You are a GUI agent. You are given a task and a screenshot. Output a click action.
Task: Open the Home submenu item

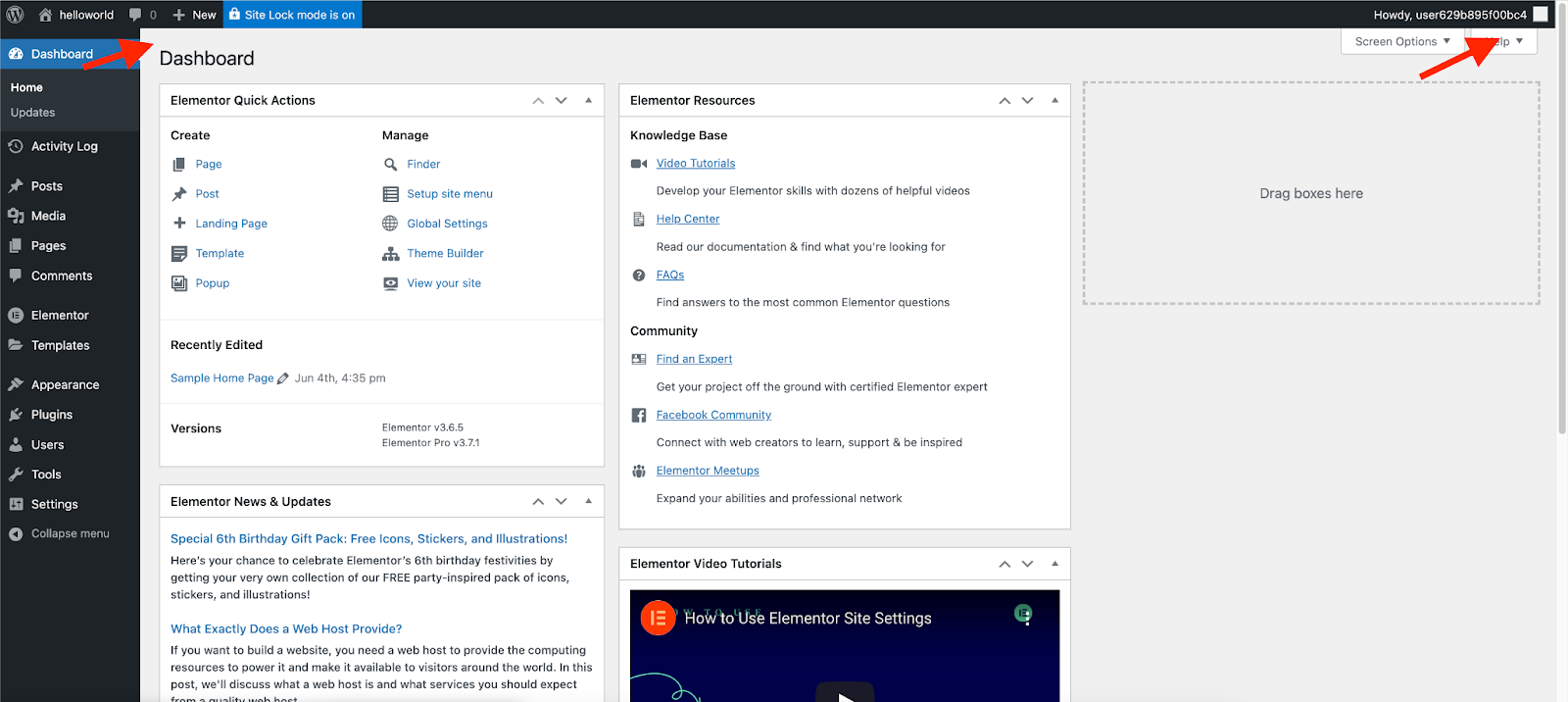pos(26,87)
